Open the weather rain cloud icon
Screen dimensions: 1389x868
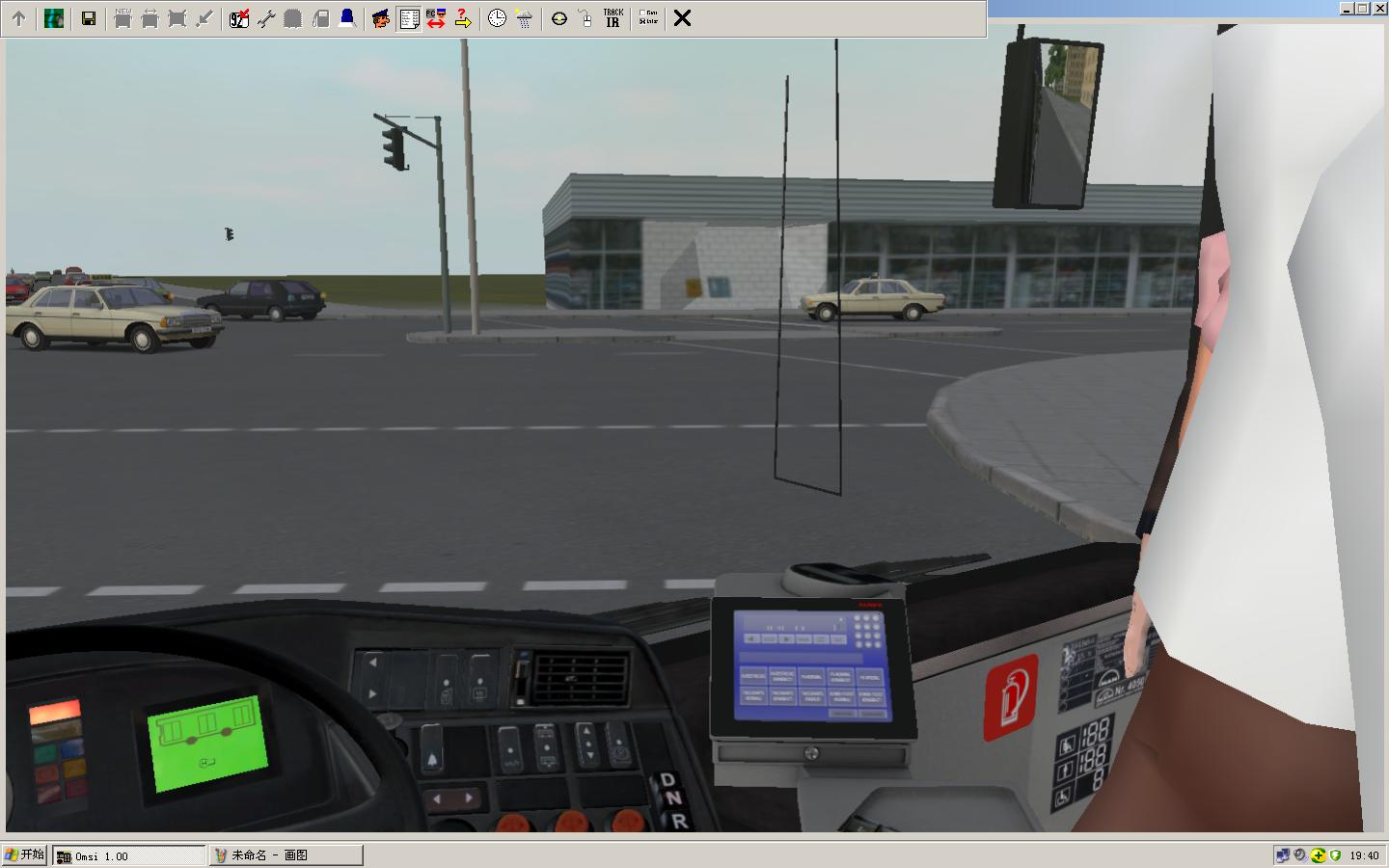click(x=524, y=18)
